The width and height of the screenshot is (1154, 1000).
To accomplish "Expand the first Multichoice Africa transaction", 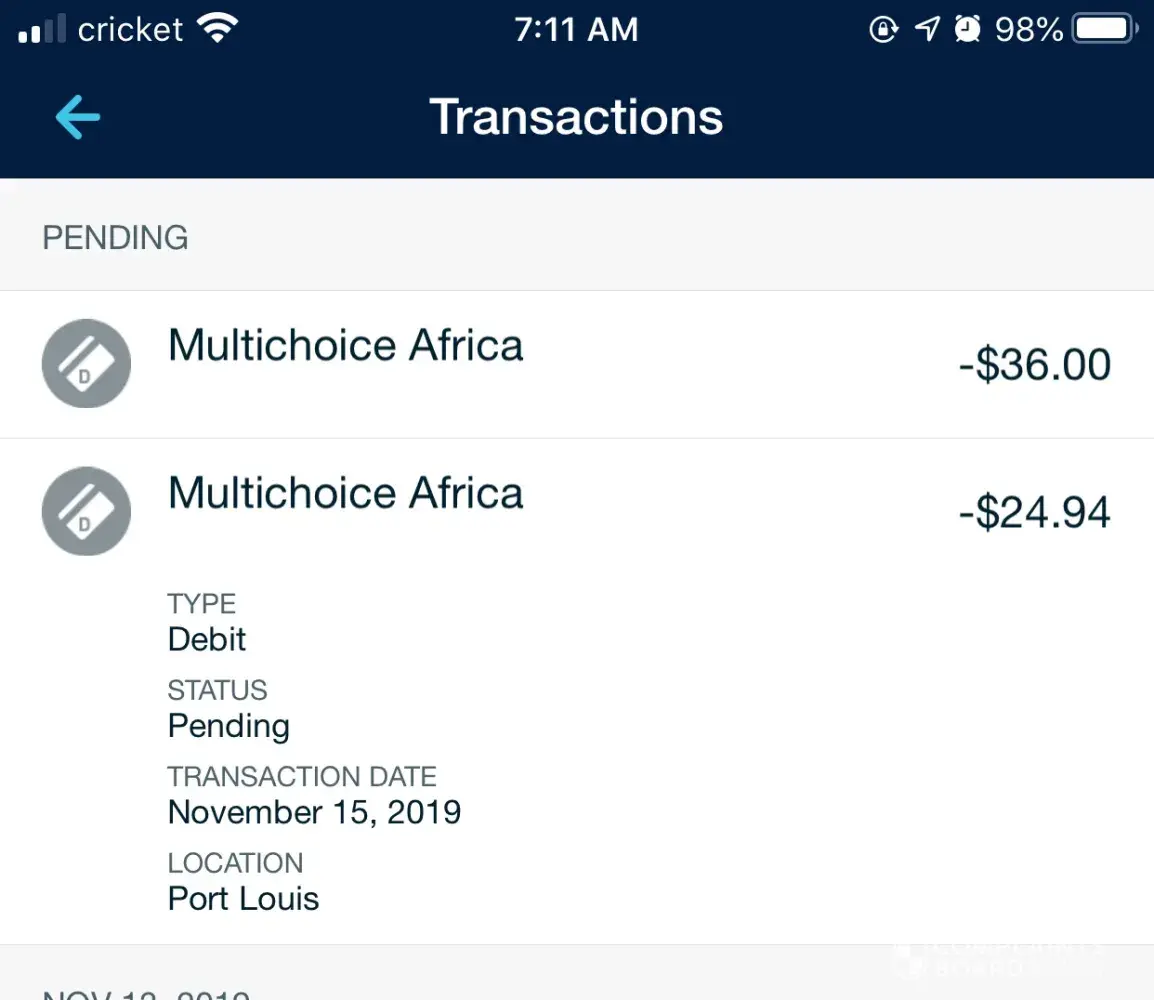I will pyautogui.click(x=346, y=346).
